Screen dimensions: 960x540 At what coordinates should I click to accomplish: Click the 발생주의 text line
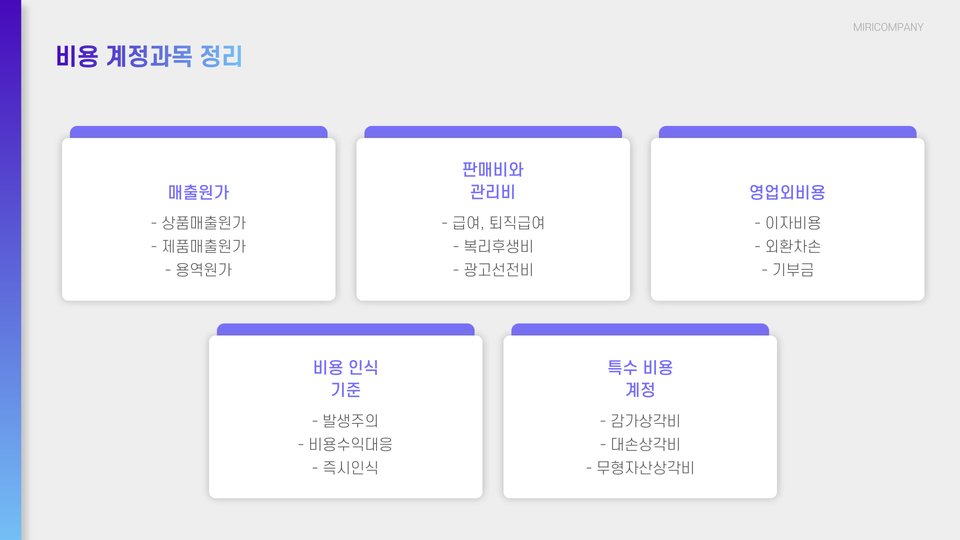point(345,421)
